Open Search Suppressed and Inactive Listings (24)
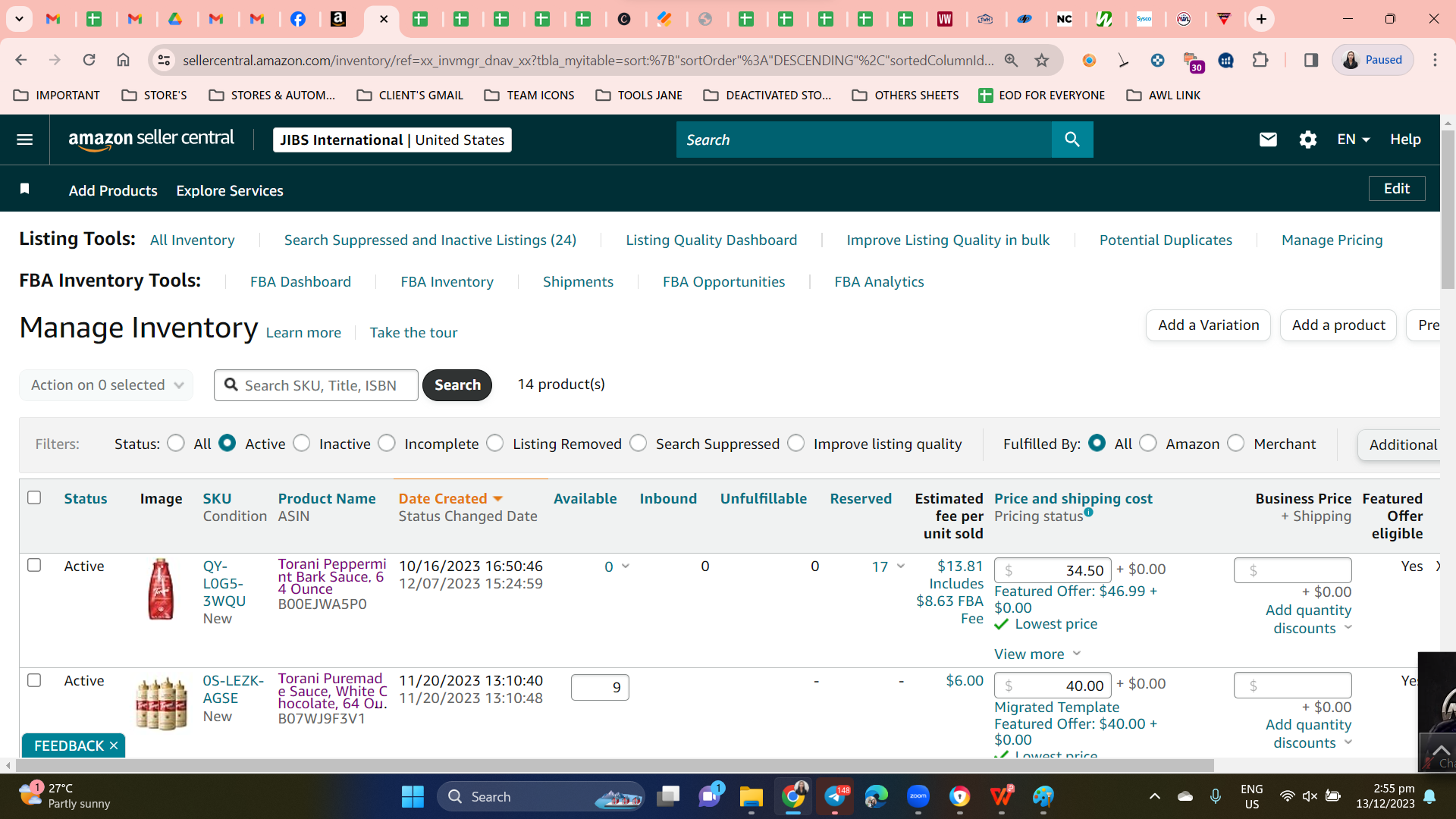The image size is (1456, 819). pyautogui.click(x=430, y=240)
